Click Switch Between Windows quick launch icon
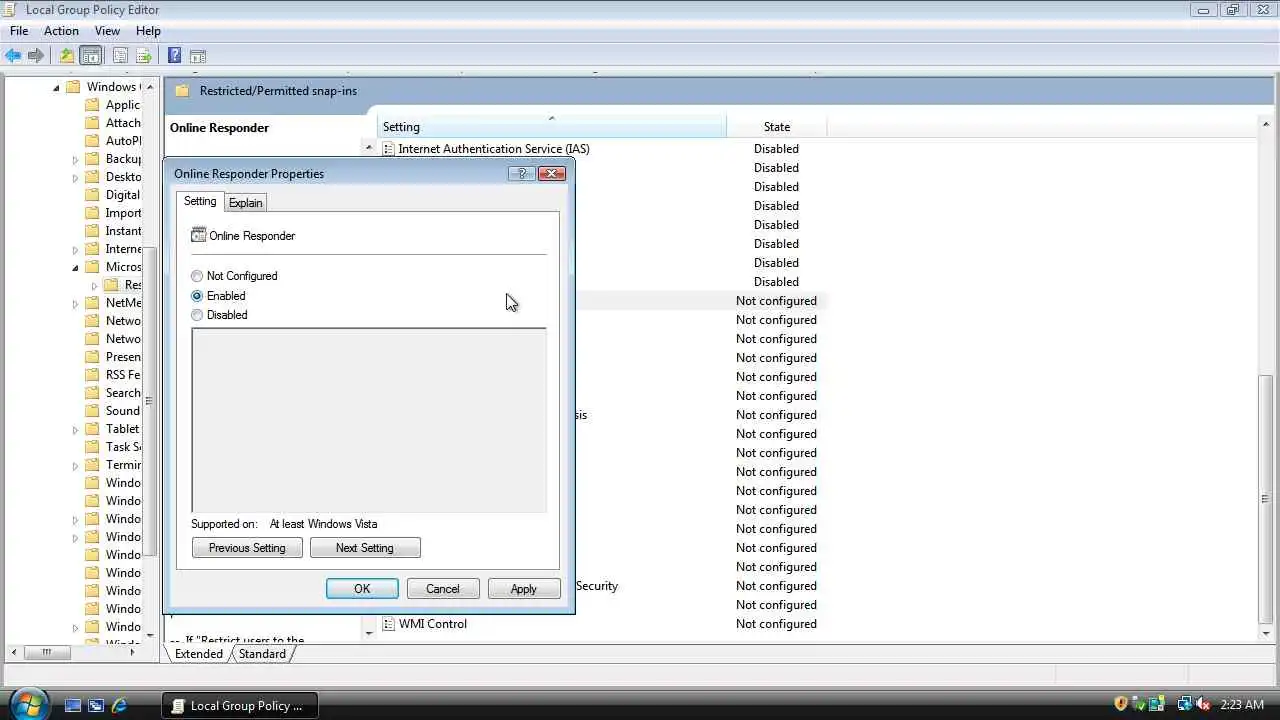Image resolution: width=1280 pixels, height=720 pixels. (x=96, y=705)
